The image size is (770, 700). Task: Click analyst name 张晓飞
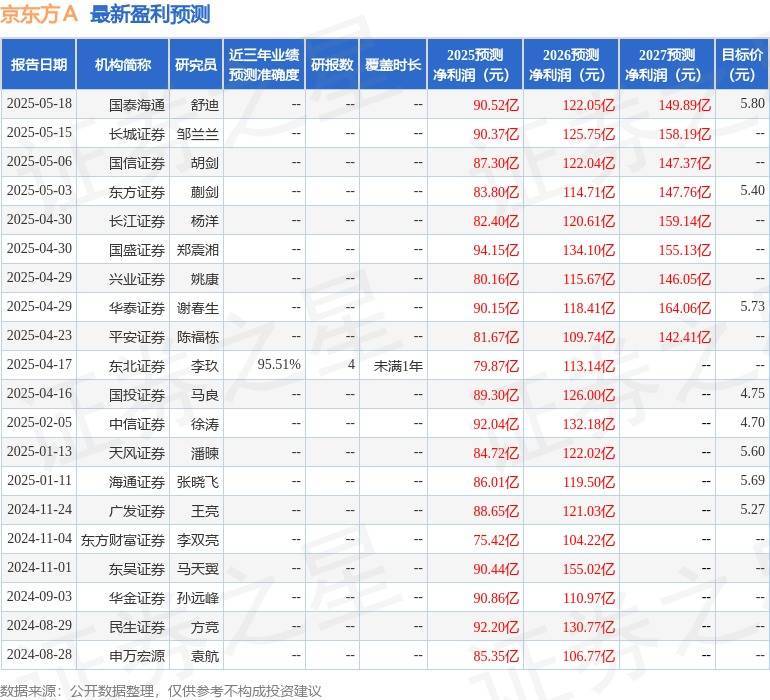pos(197,481)
